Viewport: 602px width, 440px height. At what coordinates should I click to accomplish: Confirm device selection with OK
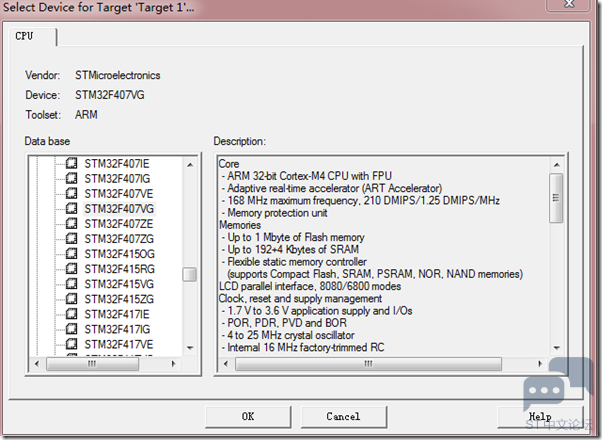247,416
